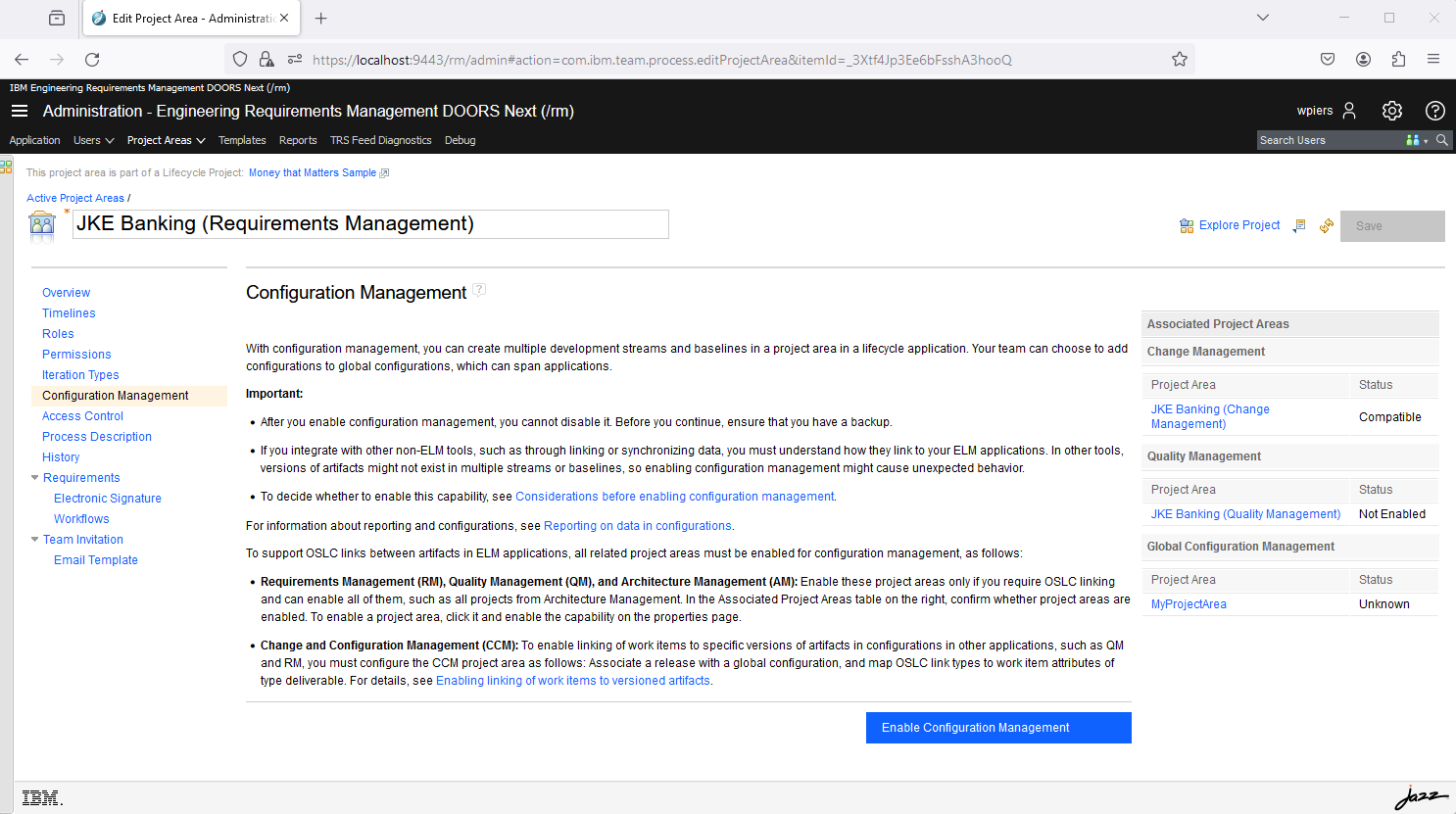Follow the Active Project Areas breadcrumb
Viewport: 1456px width, 814px height.
click(x=75, y=199)
